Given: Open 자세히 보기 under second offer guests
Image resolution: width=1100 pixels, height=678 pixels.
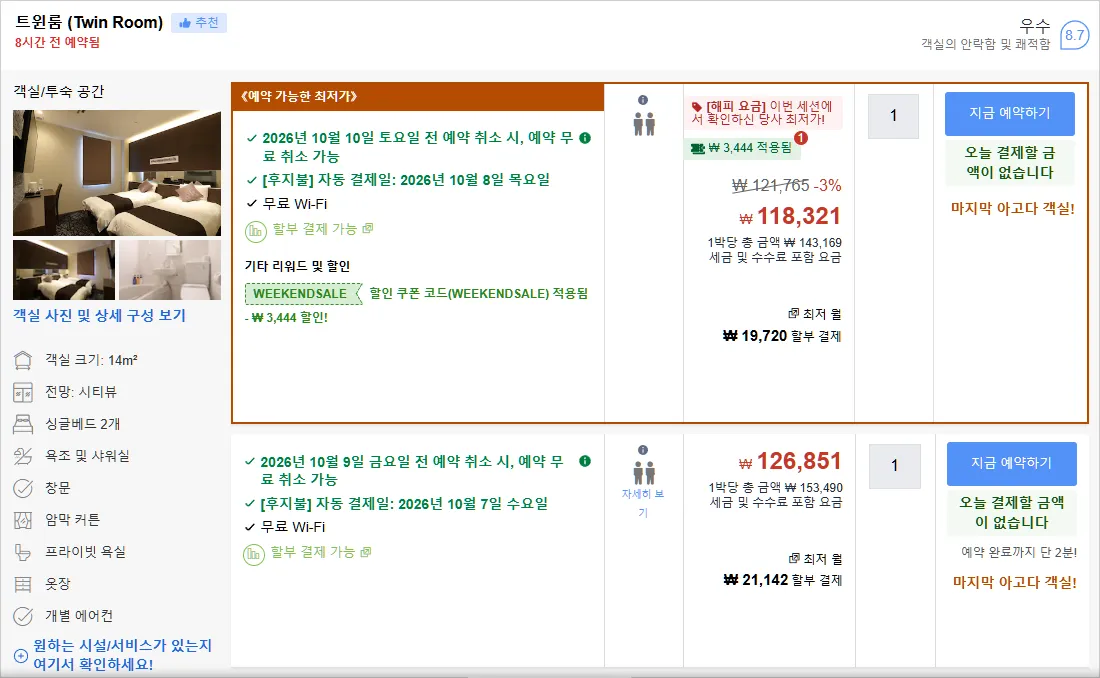Looking at the screenshot, I should click(643, 503).
